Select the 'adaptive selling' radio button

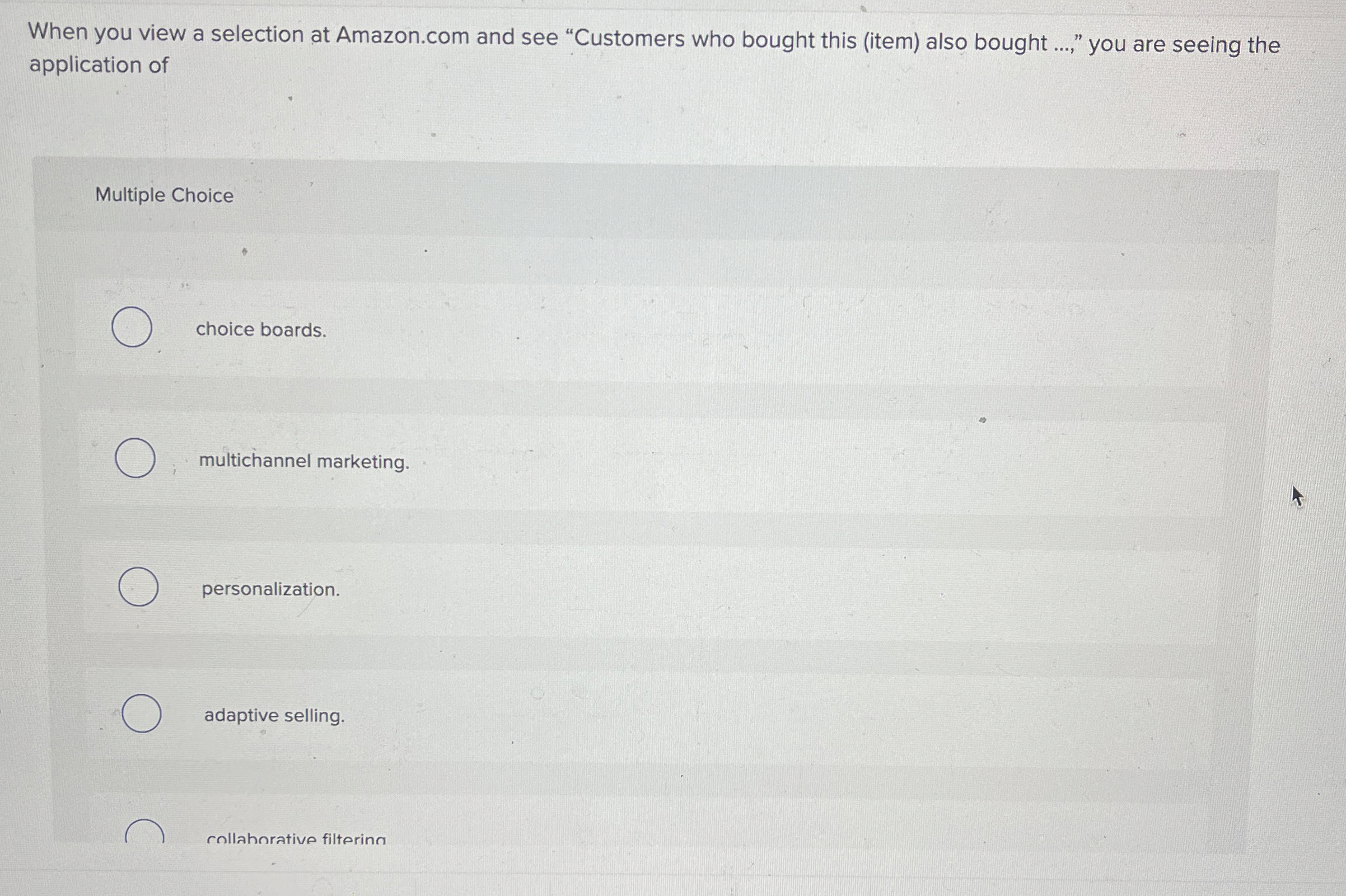[141, 714]
